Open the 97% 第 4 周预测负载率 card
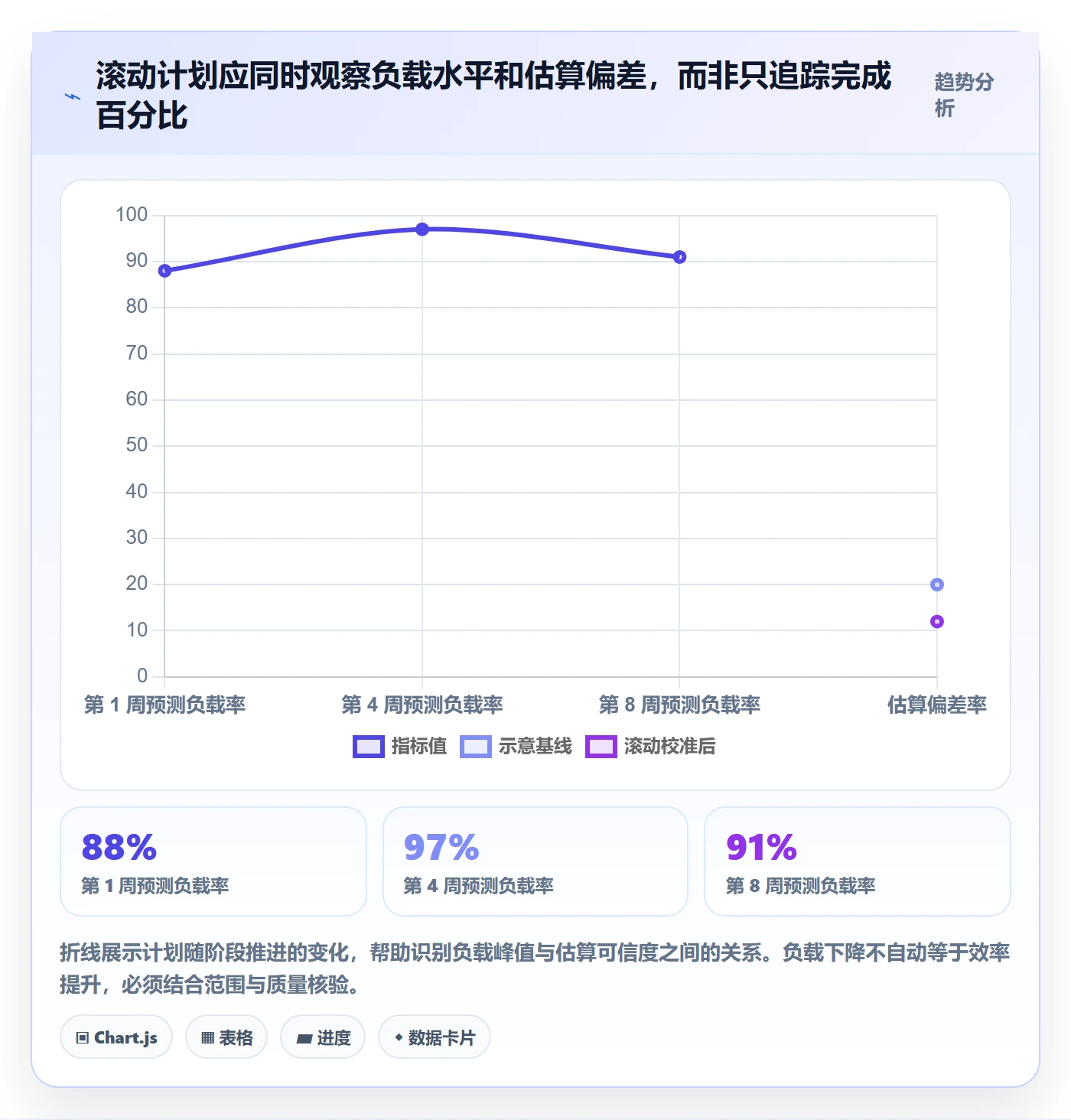 pyautogui.click(x=535, y=861)
